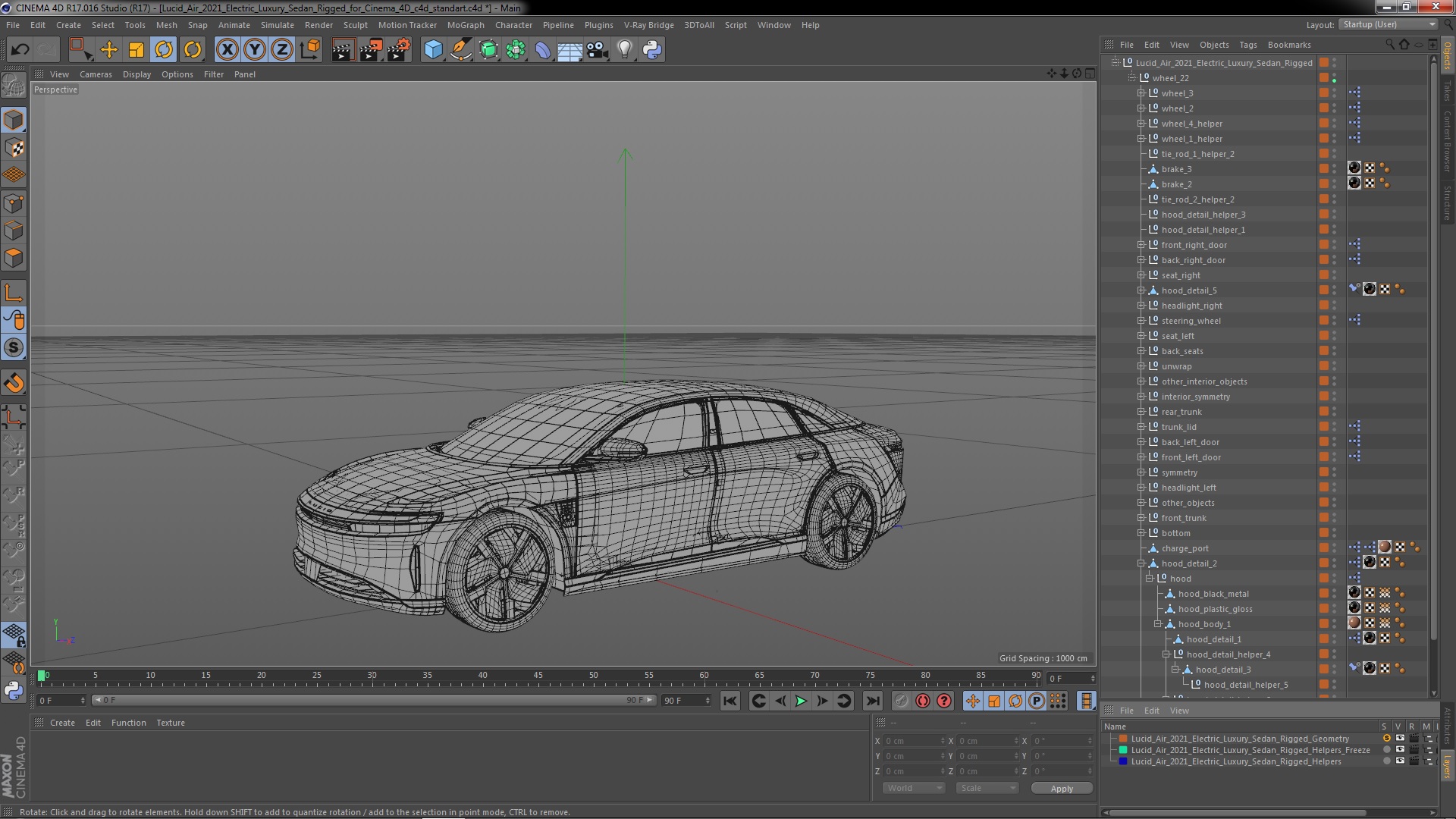Viewport: 1456px width, 819px height.
Task: Open the Layout Startup dropdown
Action: [1388, 25]
